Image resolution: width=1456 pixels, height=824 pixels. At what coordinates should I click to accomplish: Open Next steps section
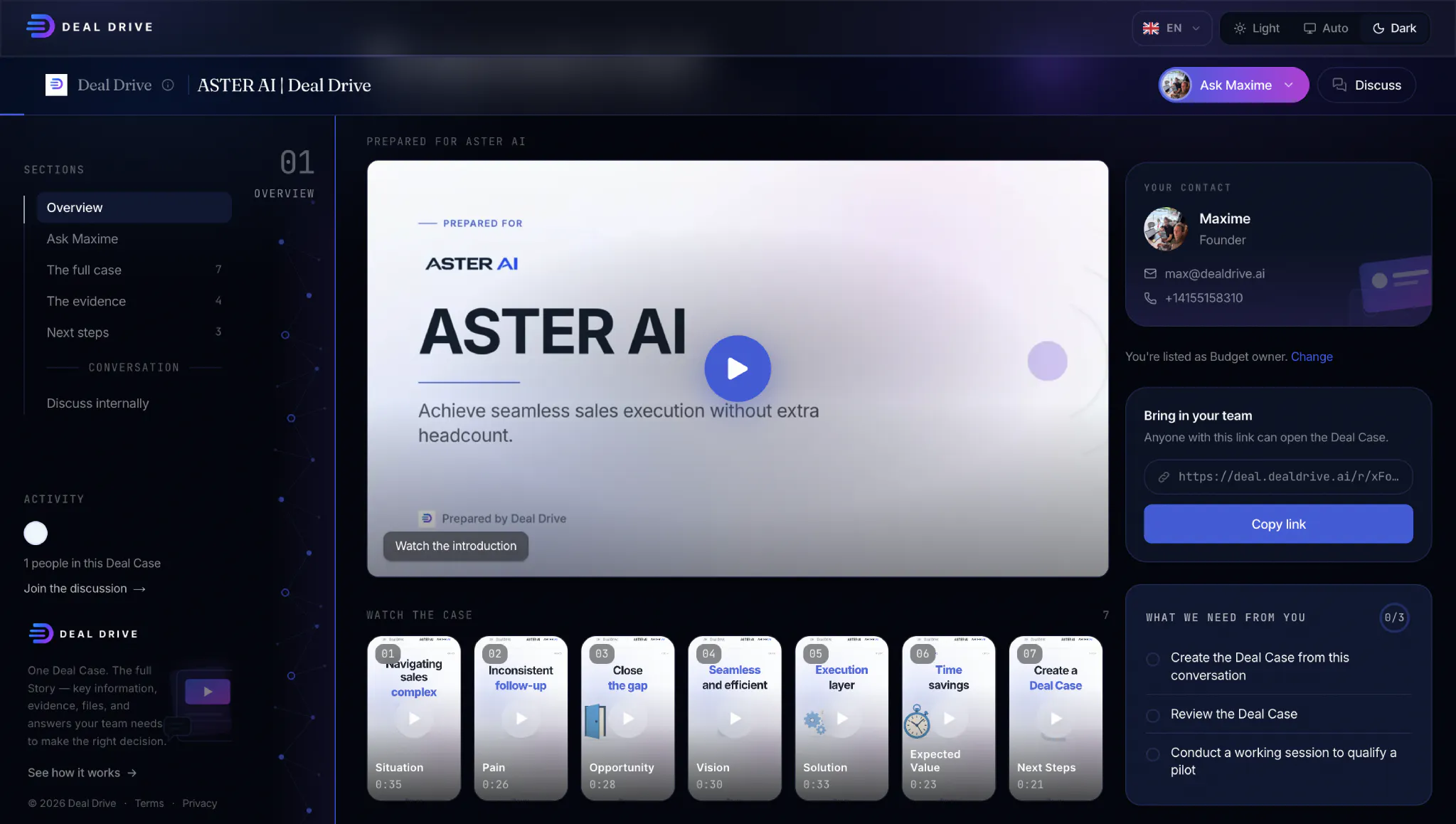[x=134, y=333]
